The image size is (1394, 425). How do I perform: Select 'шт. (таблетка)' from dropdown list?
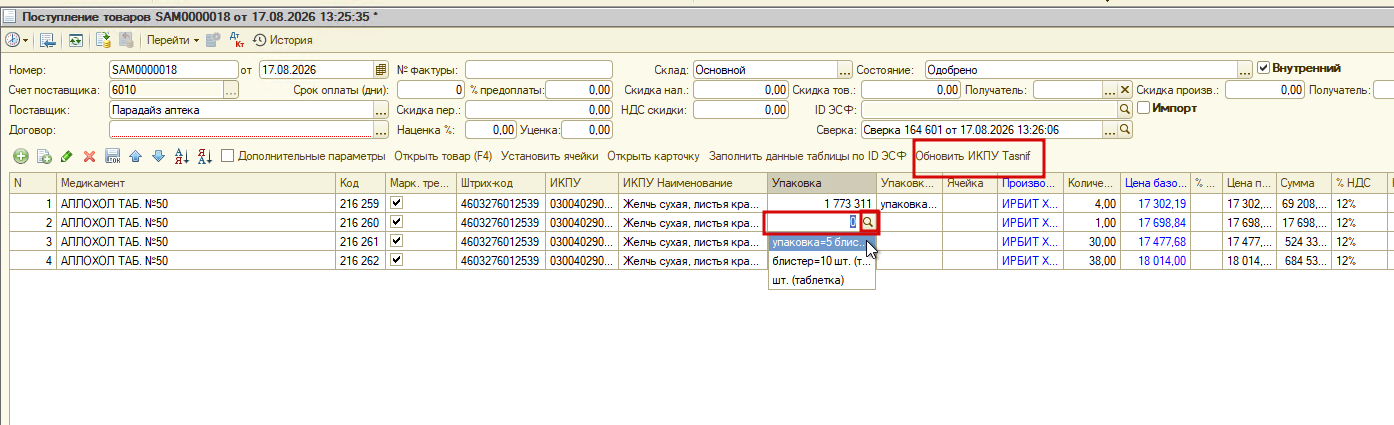tap(822, 281)
